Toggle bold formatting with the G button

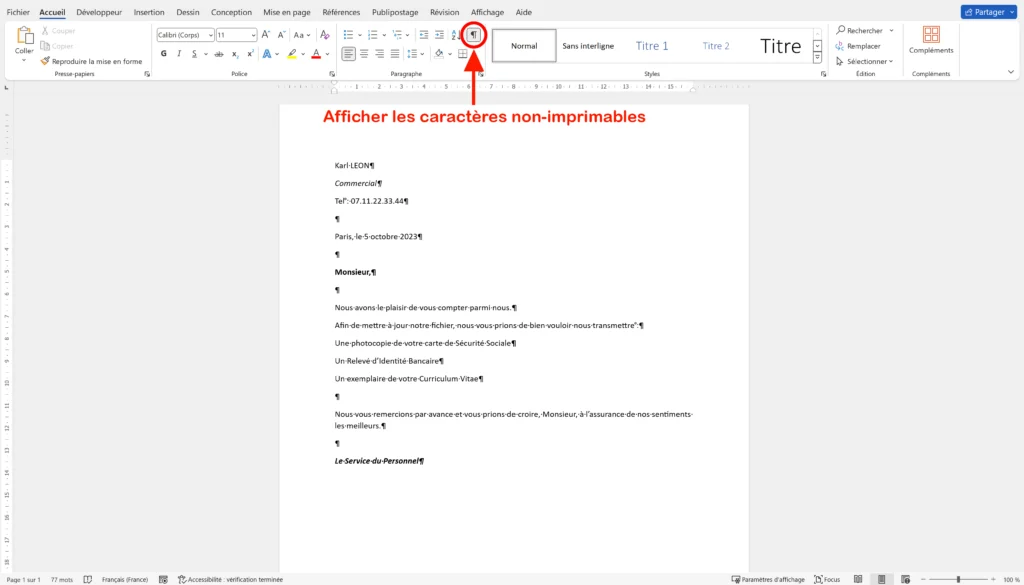(x=163, y=53)
